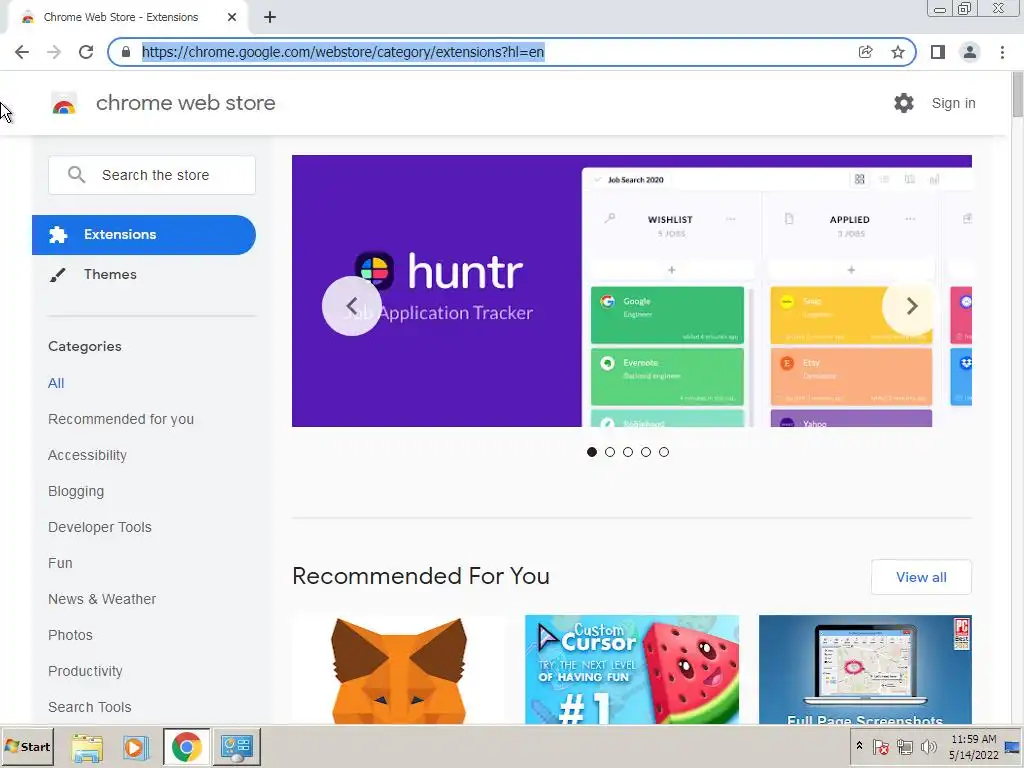Image resolution: width=1024 pixels, height=768 pixels.
Task: Click the Sign in link
Action: pyautogui.click(x=953, y=103)
